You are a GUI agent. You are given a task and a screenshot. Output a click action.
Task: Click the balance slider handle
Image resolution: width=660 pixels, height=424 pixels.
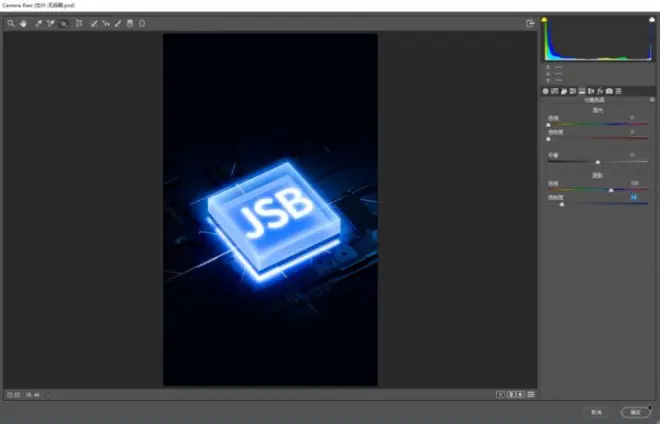(x=598, y=162)
